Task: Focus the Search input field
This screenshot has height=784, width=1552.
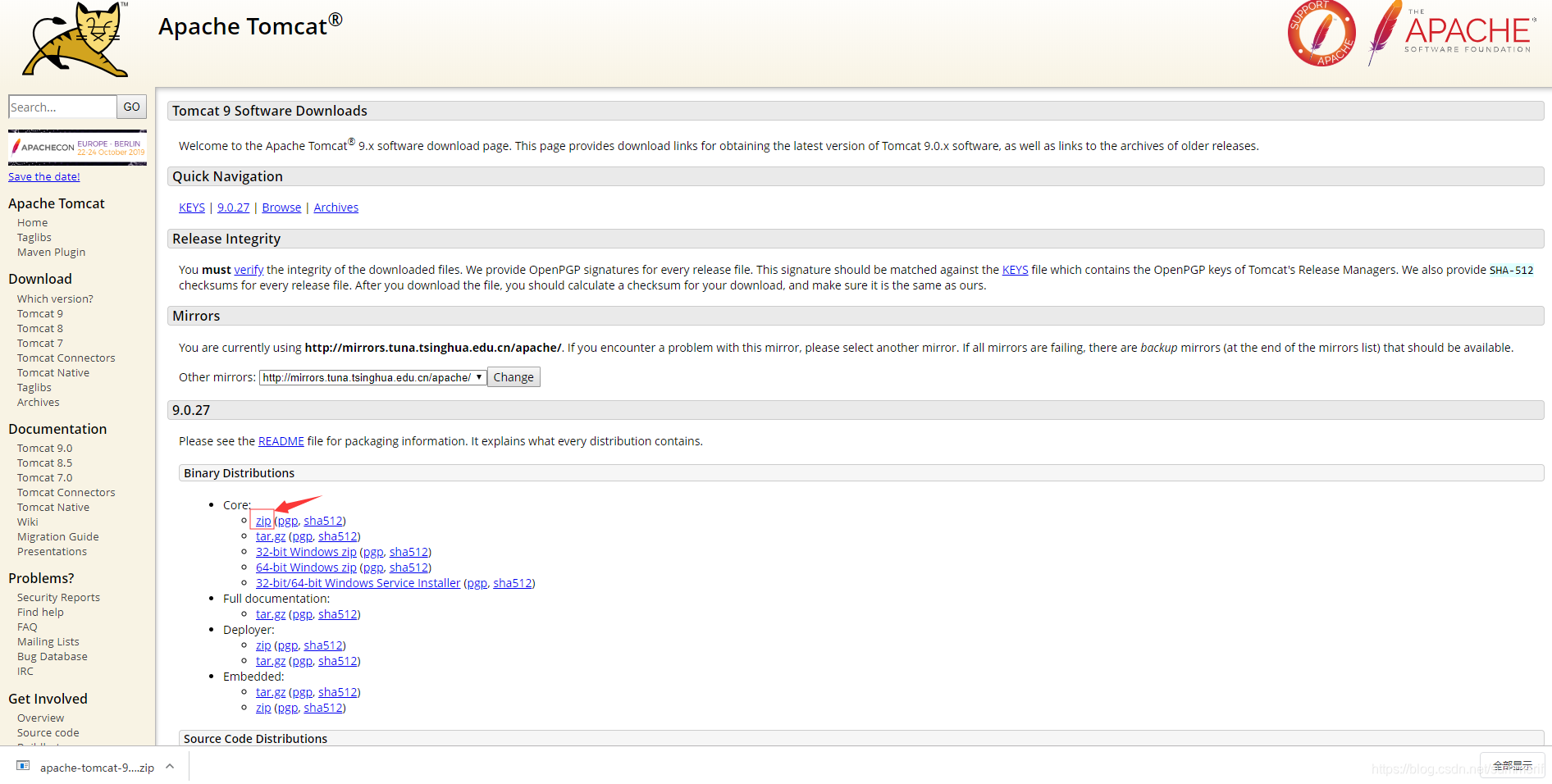Action: [62, 107]
